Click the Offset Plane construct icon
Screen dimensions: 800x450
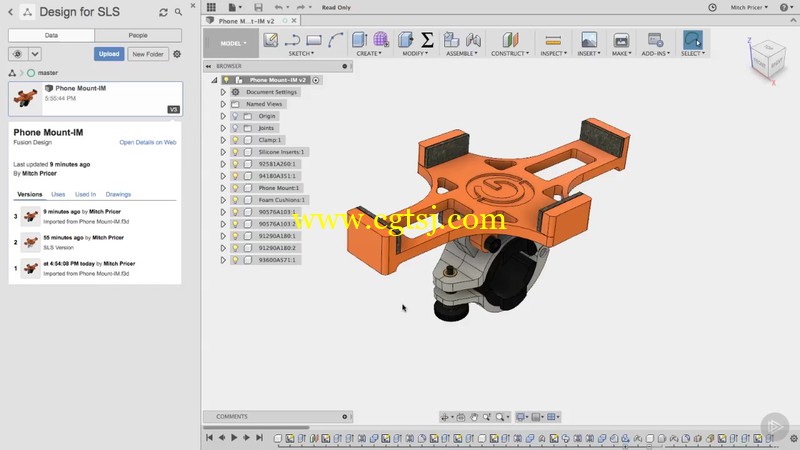coord(510,40)
